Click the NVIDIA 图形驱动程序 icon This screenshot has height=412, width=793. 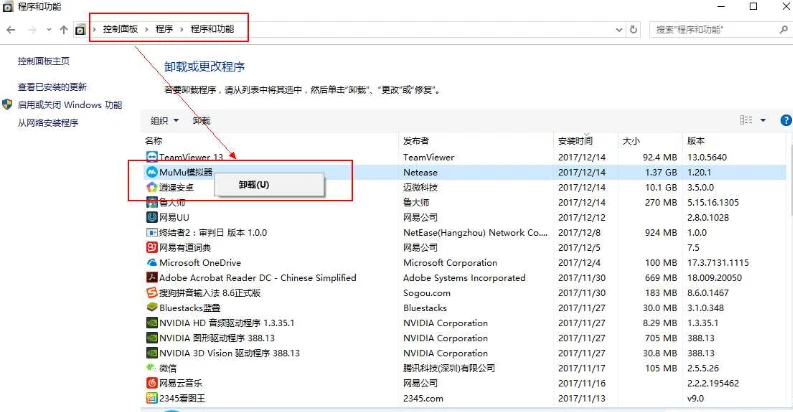(x=152, y=338)
